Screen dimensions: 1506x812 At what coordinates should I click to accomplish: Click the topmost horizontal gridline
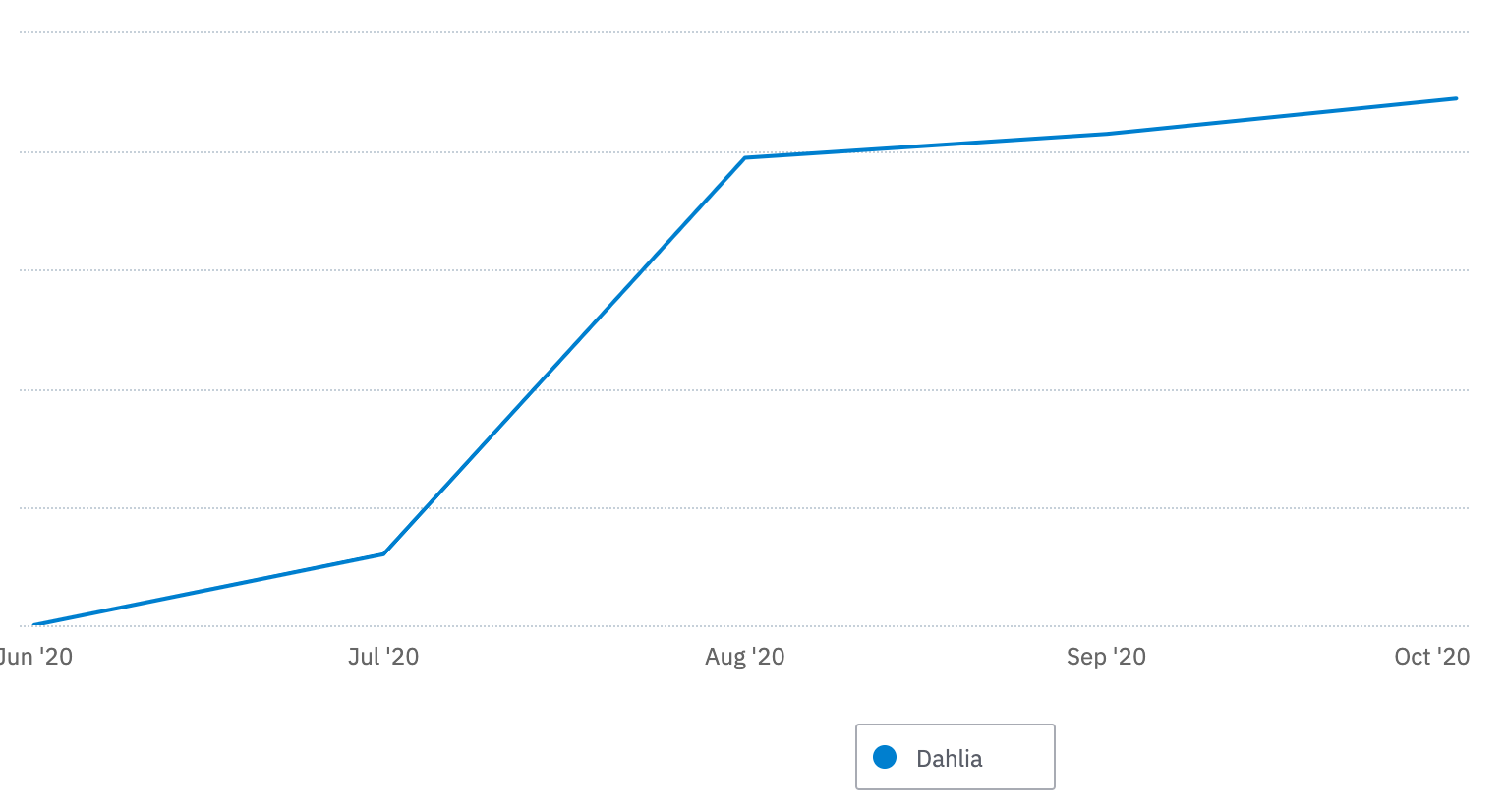688,32
